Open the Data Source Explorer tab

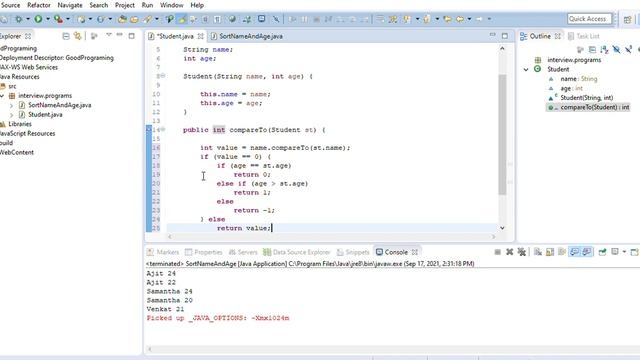click(297, 252)
